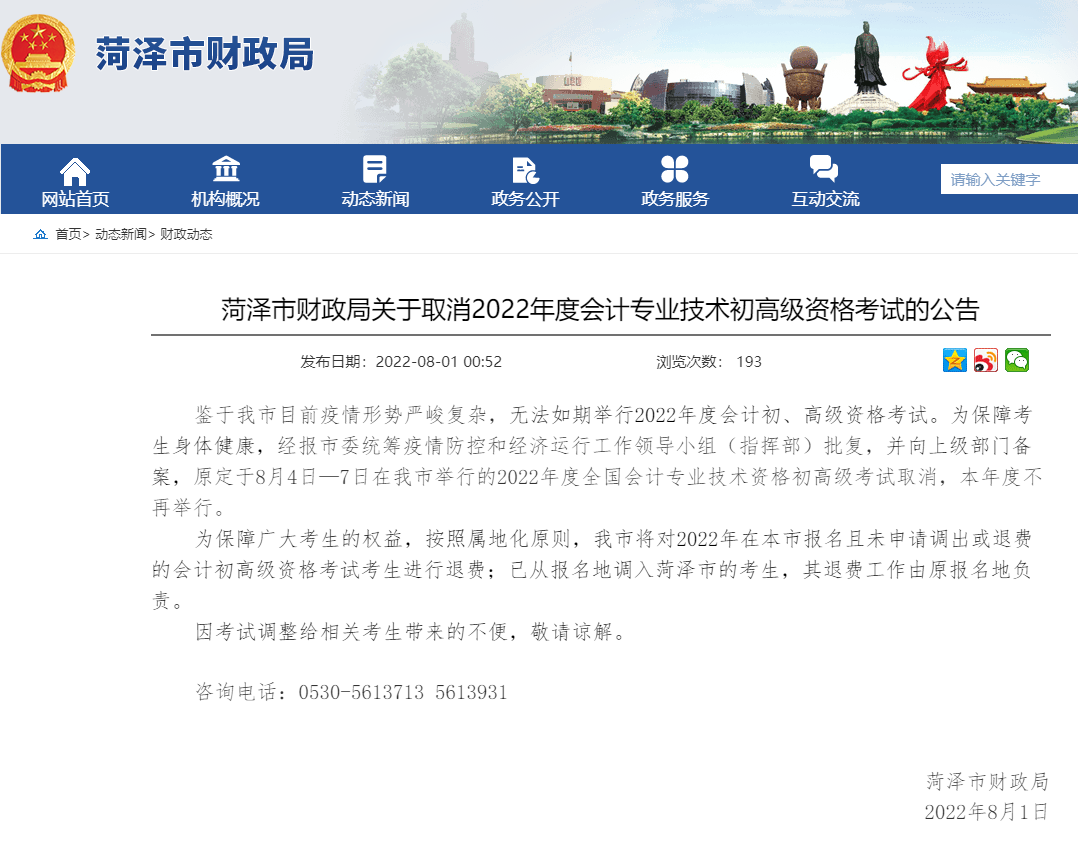Open the 政务公开 navigation menu item
The height and width of the screenshot is (846, 1078).
[525, 199]
